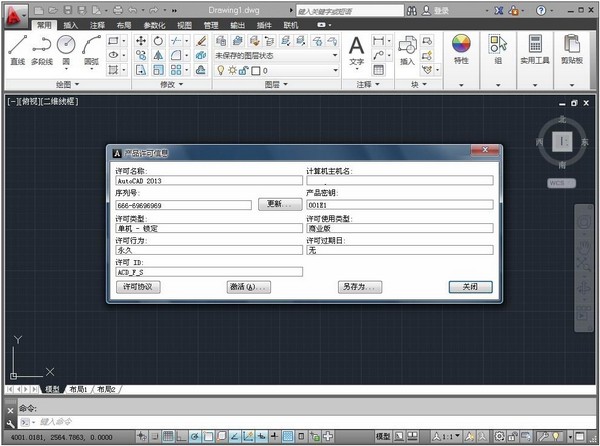
Task: Select the 圆 (Circle) tool
Action: [x=66, y=46]
